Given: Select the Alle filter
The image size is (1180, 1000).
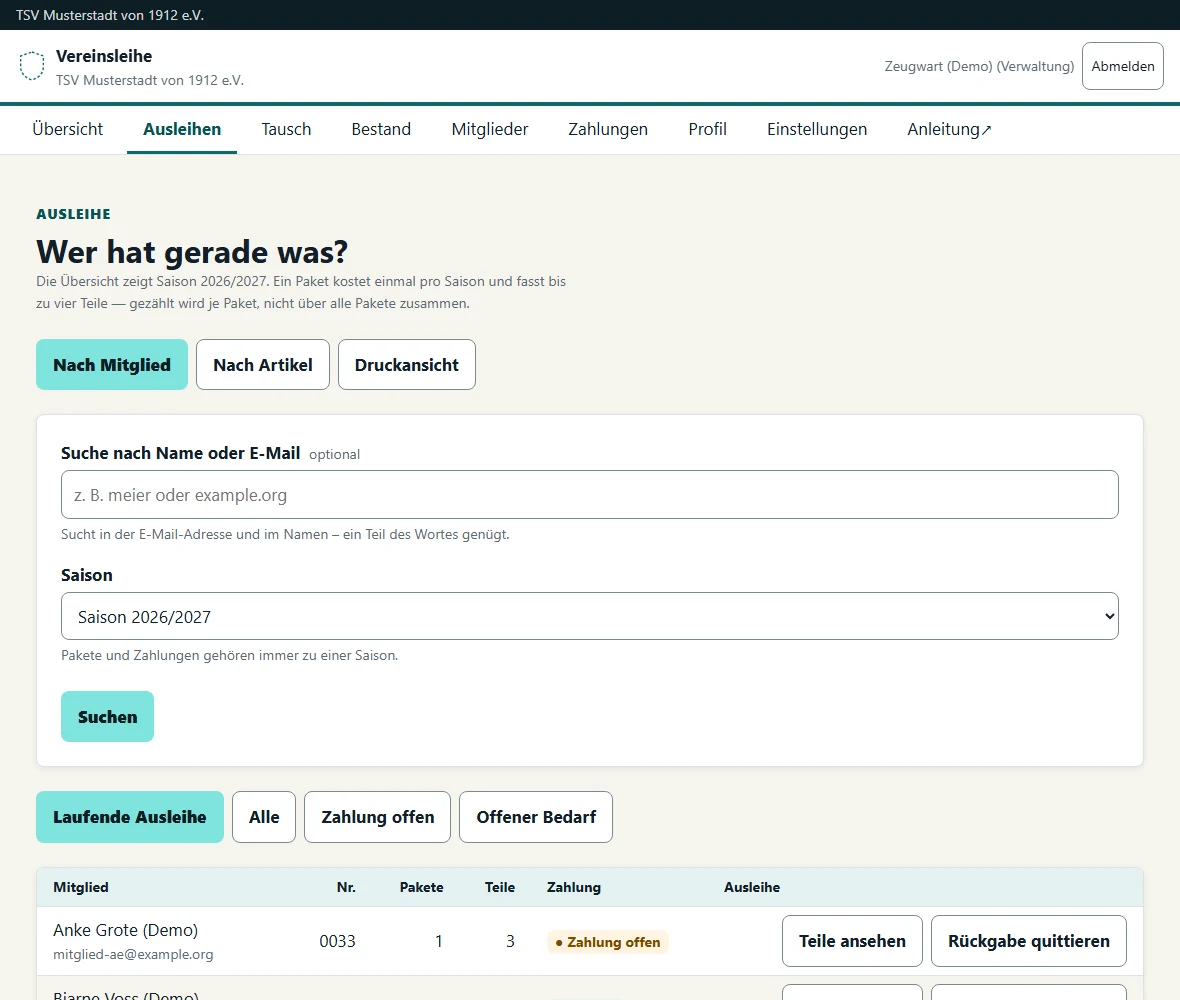Looking at the screenshot, I should click(264, 817).
